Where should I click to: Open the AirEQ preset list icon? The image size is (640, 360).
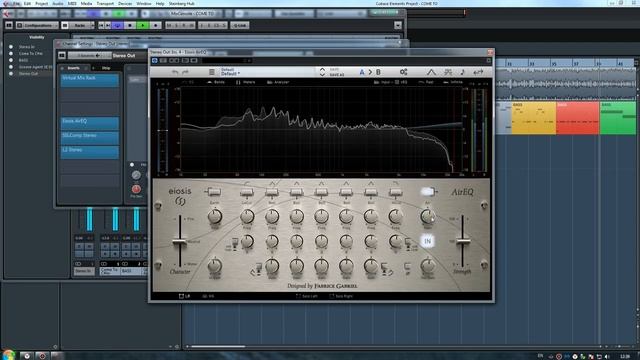(x=211, y=72)
